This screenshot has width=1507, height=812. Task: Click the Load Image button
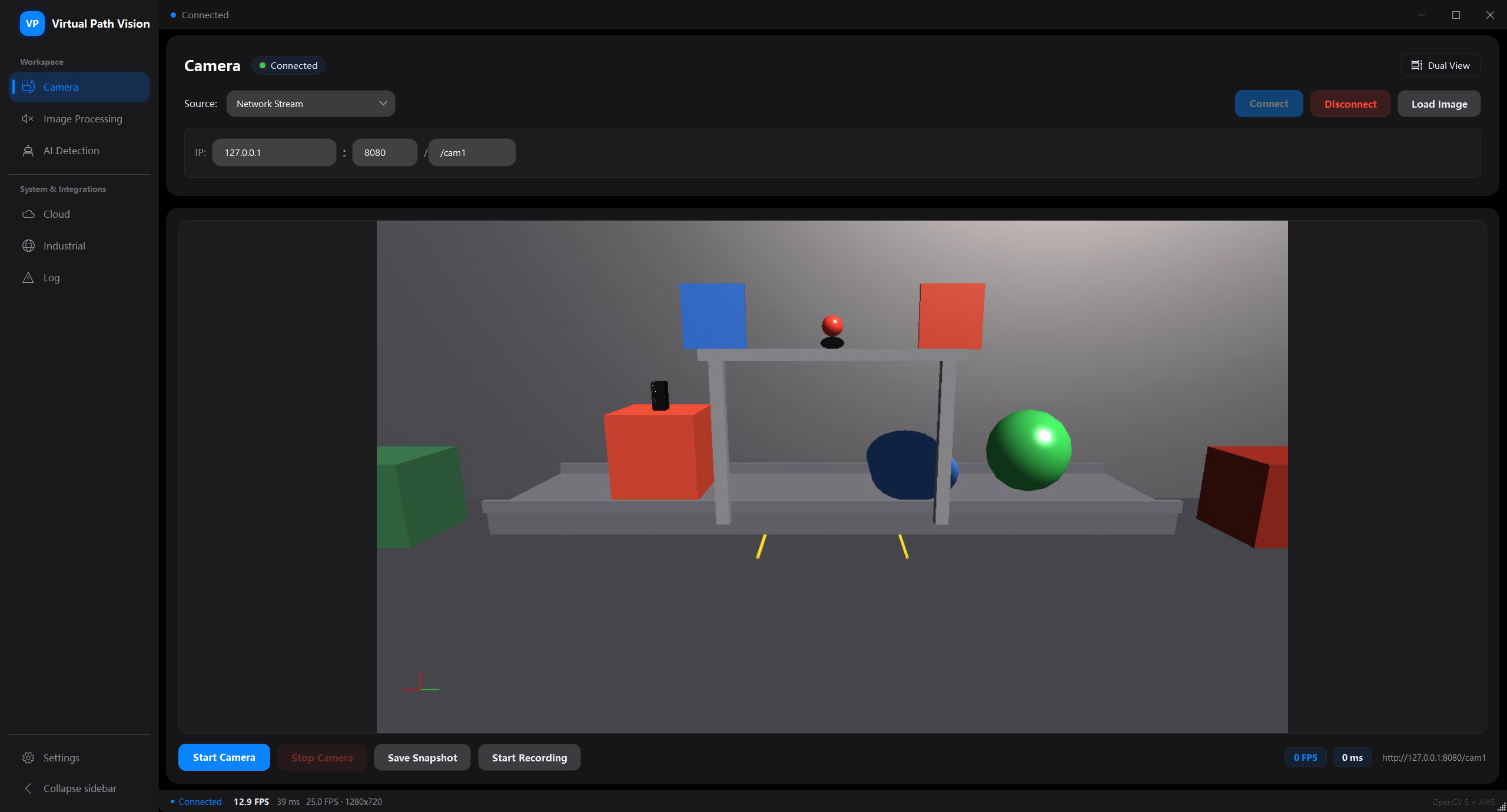coord(1439,104)
